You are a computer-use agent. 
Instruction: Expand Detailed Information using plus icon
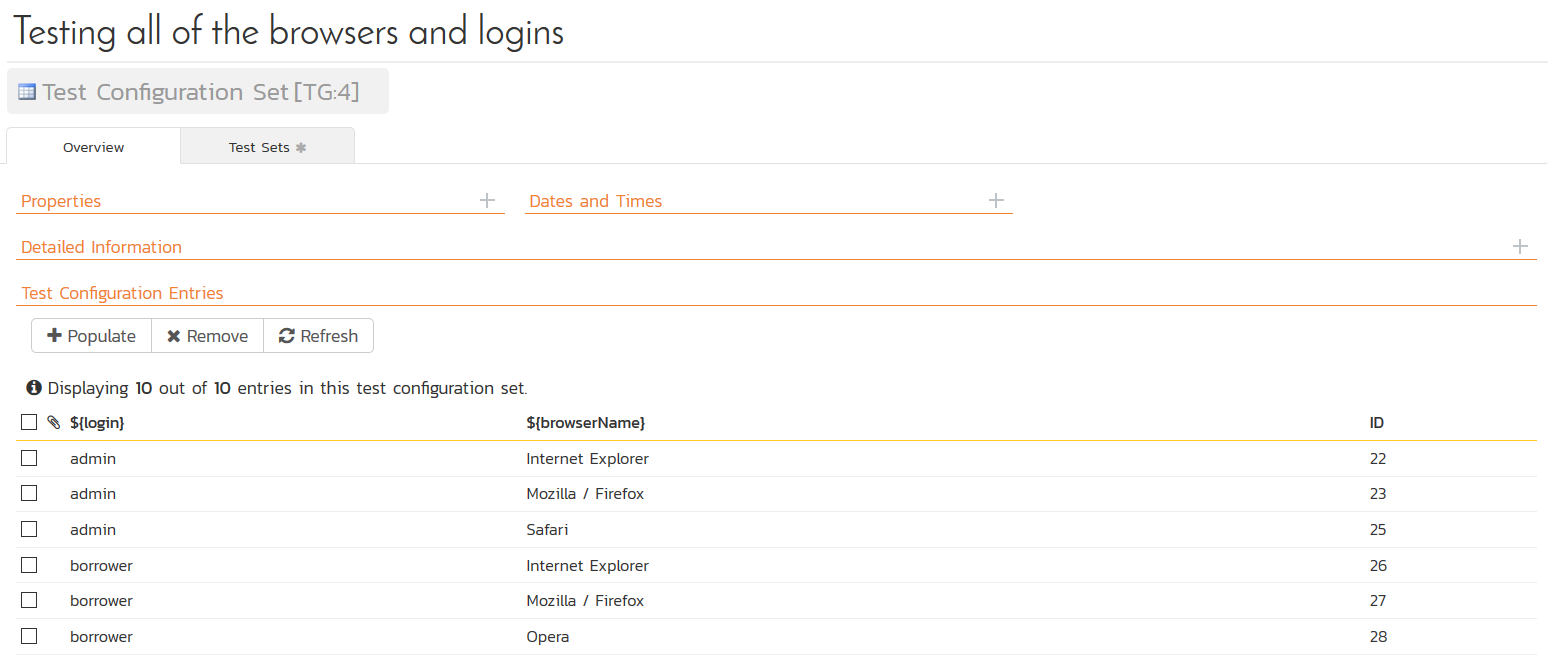[1520, 247]
